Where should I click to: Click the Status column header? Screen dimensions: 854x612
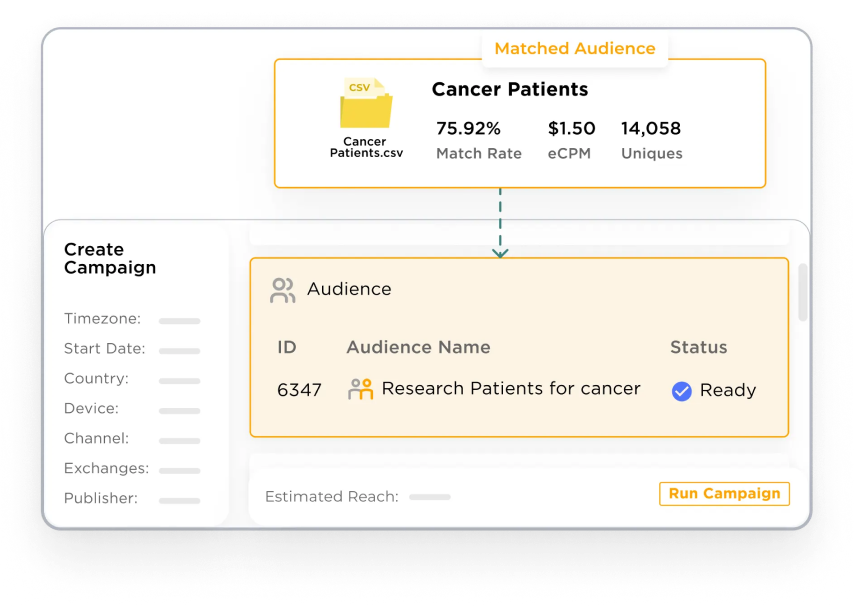pos(698,348)
